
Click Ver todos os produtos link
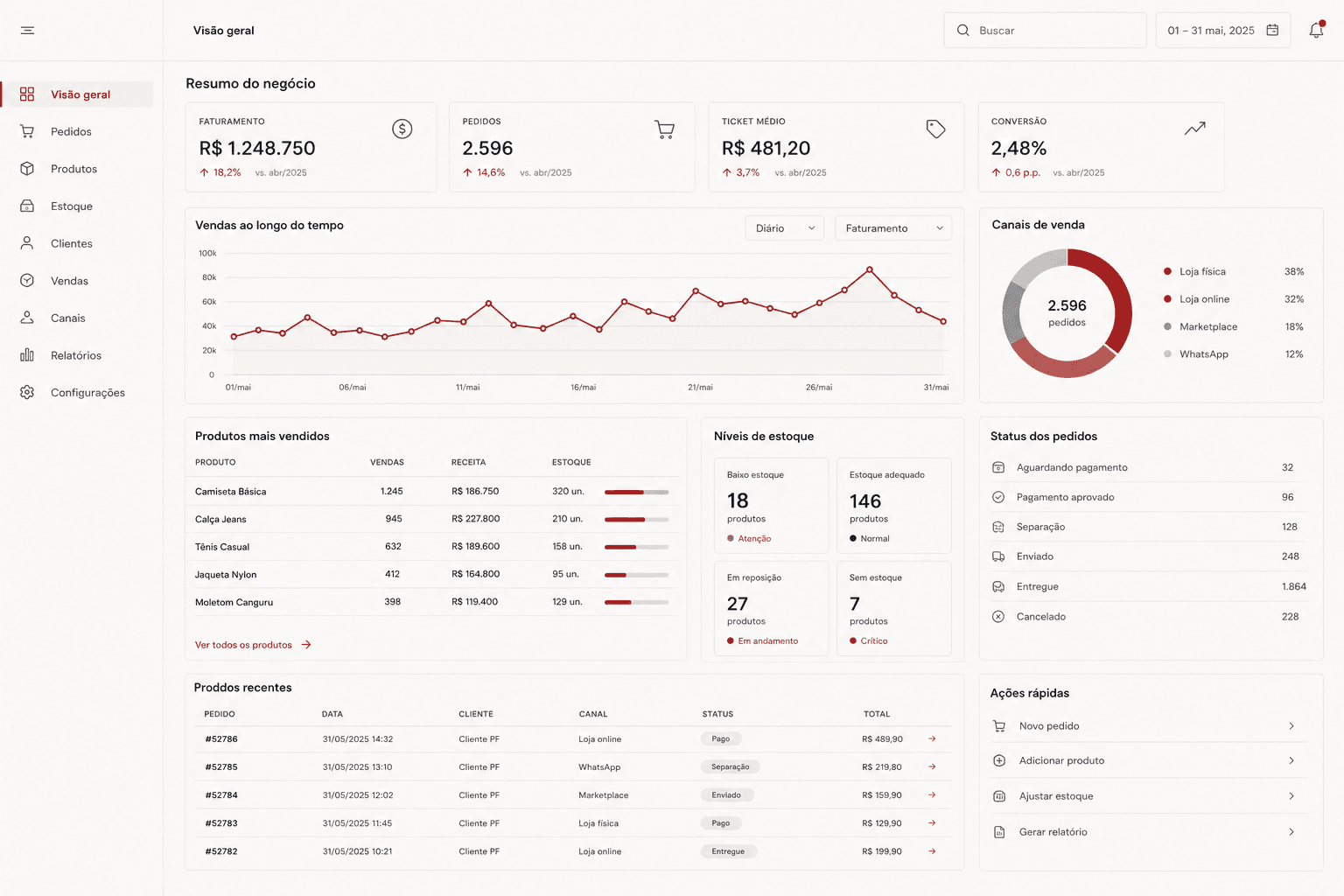(x=253, y=645)
